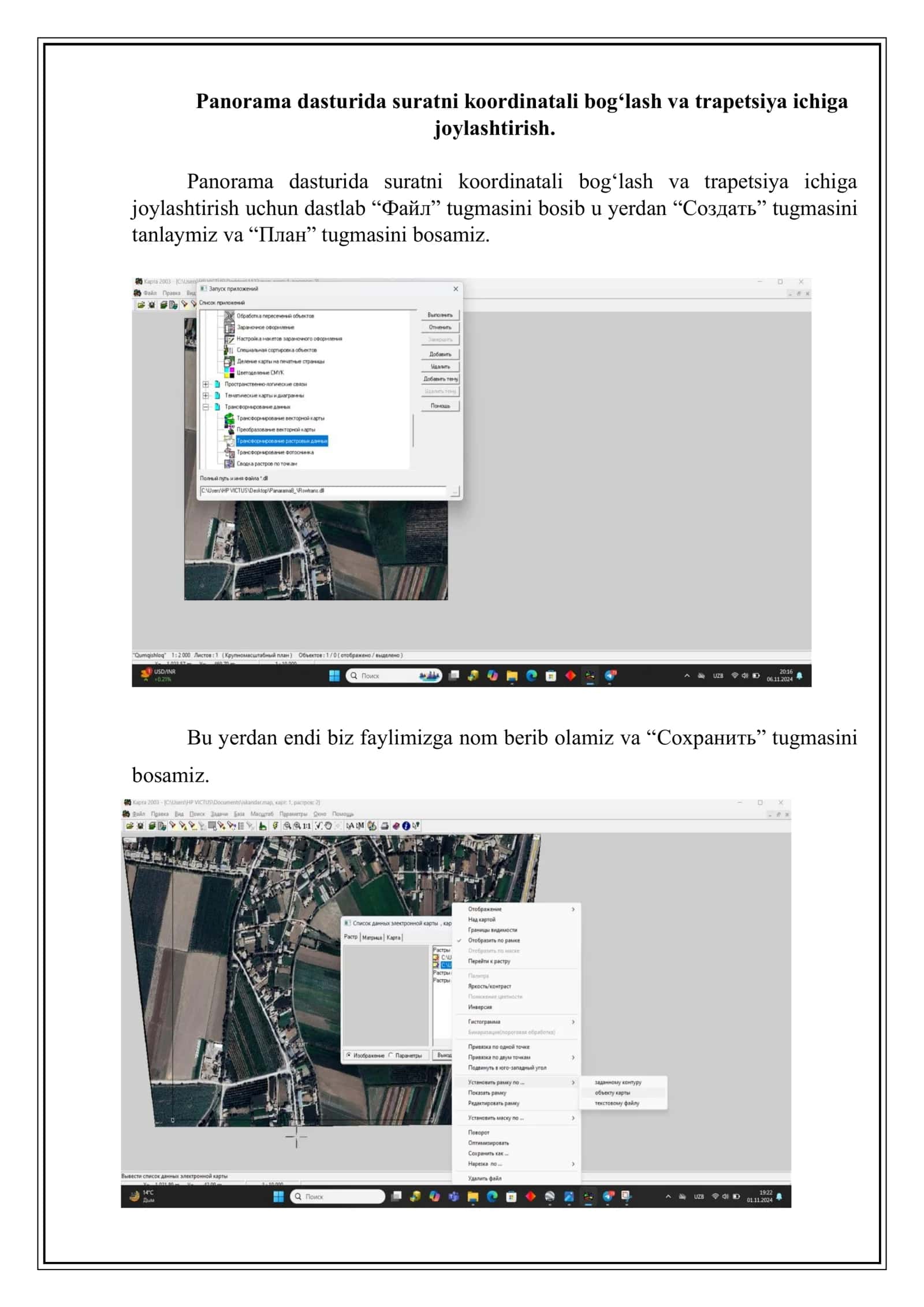
Task: Select the Параметры radio button
Action: pos(390,1055)
